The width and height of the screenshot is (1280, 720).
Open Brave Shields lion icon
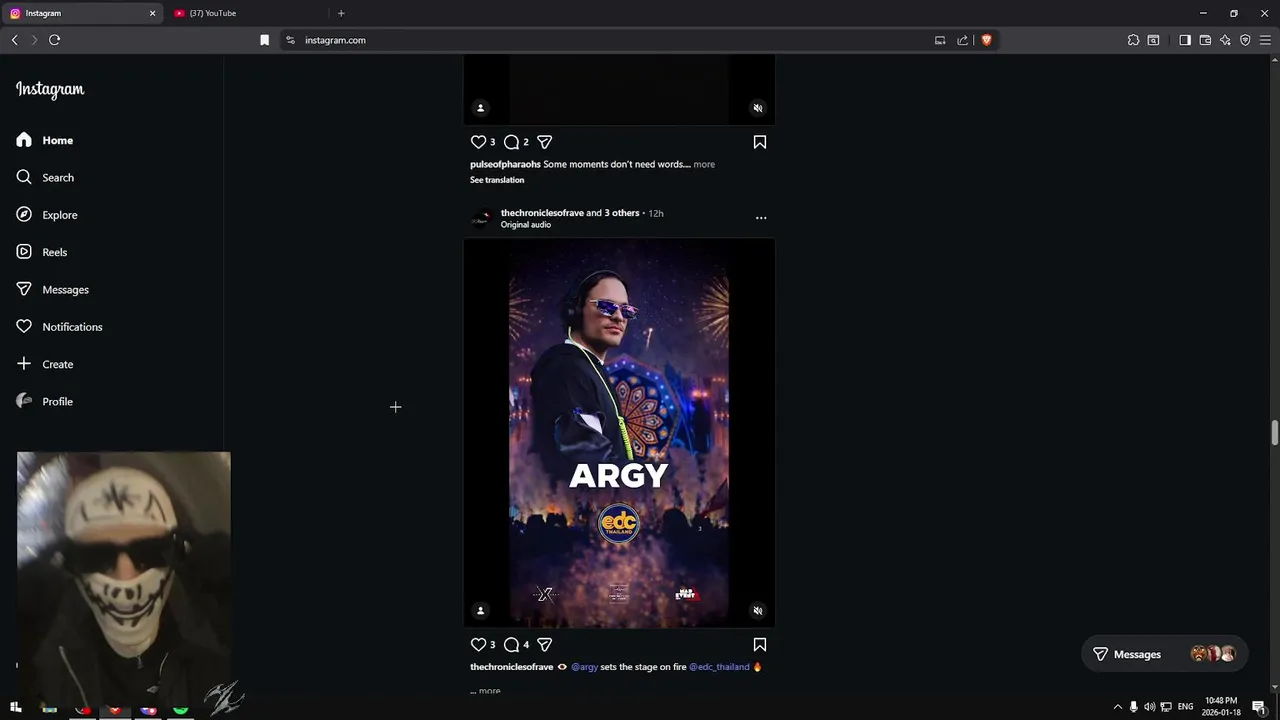pos(986,40)
